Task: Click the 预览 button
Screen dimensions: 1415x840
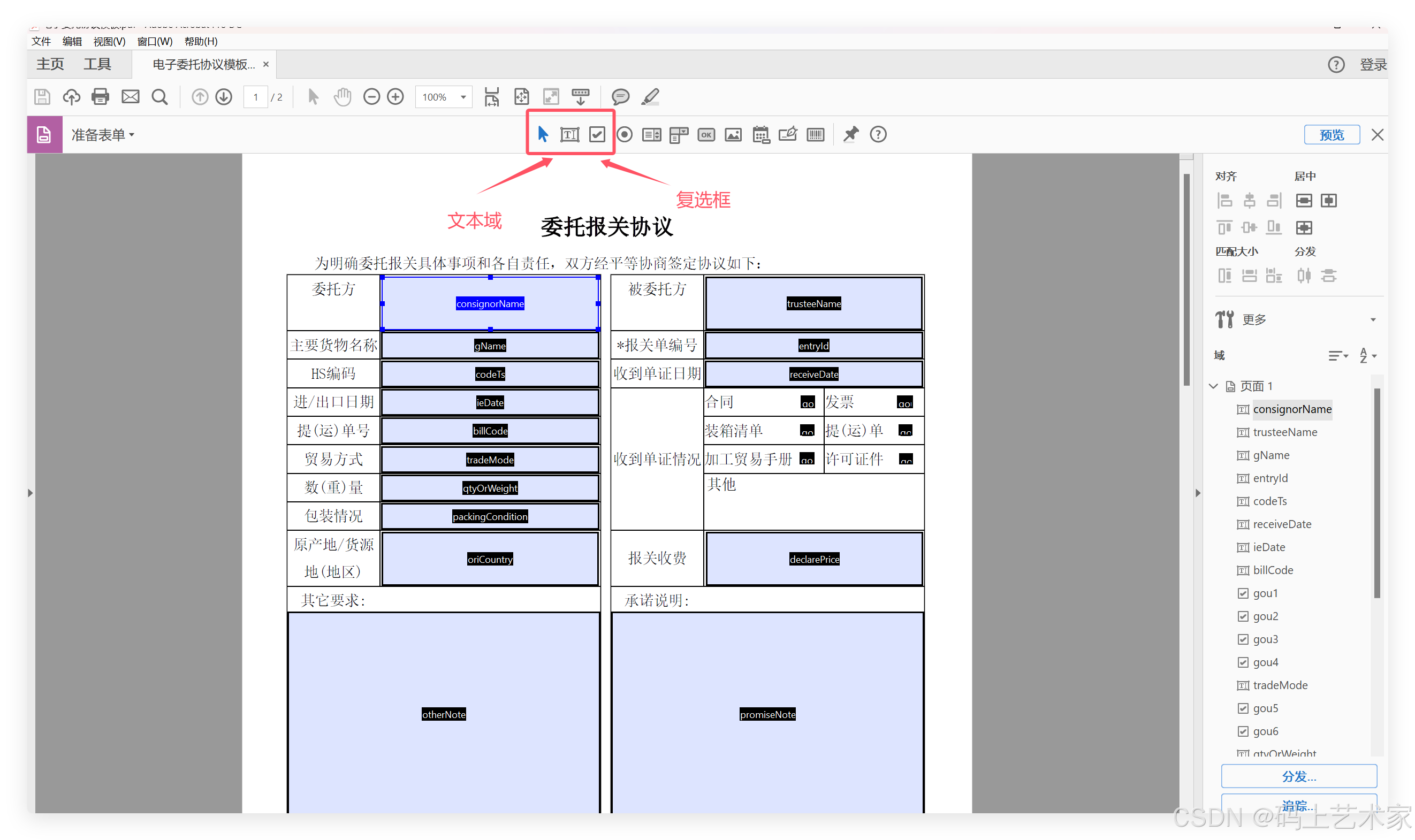Action: (1332, 135)
